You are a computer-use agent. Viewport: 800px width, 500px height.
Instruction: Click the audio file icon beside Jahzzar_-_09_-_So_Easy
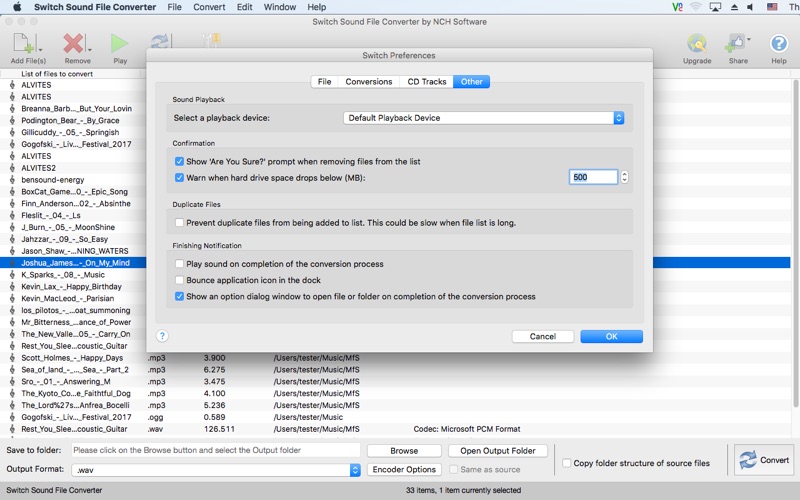(12, 239)
